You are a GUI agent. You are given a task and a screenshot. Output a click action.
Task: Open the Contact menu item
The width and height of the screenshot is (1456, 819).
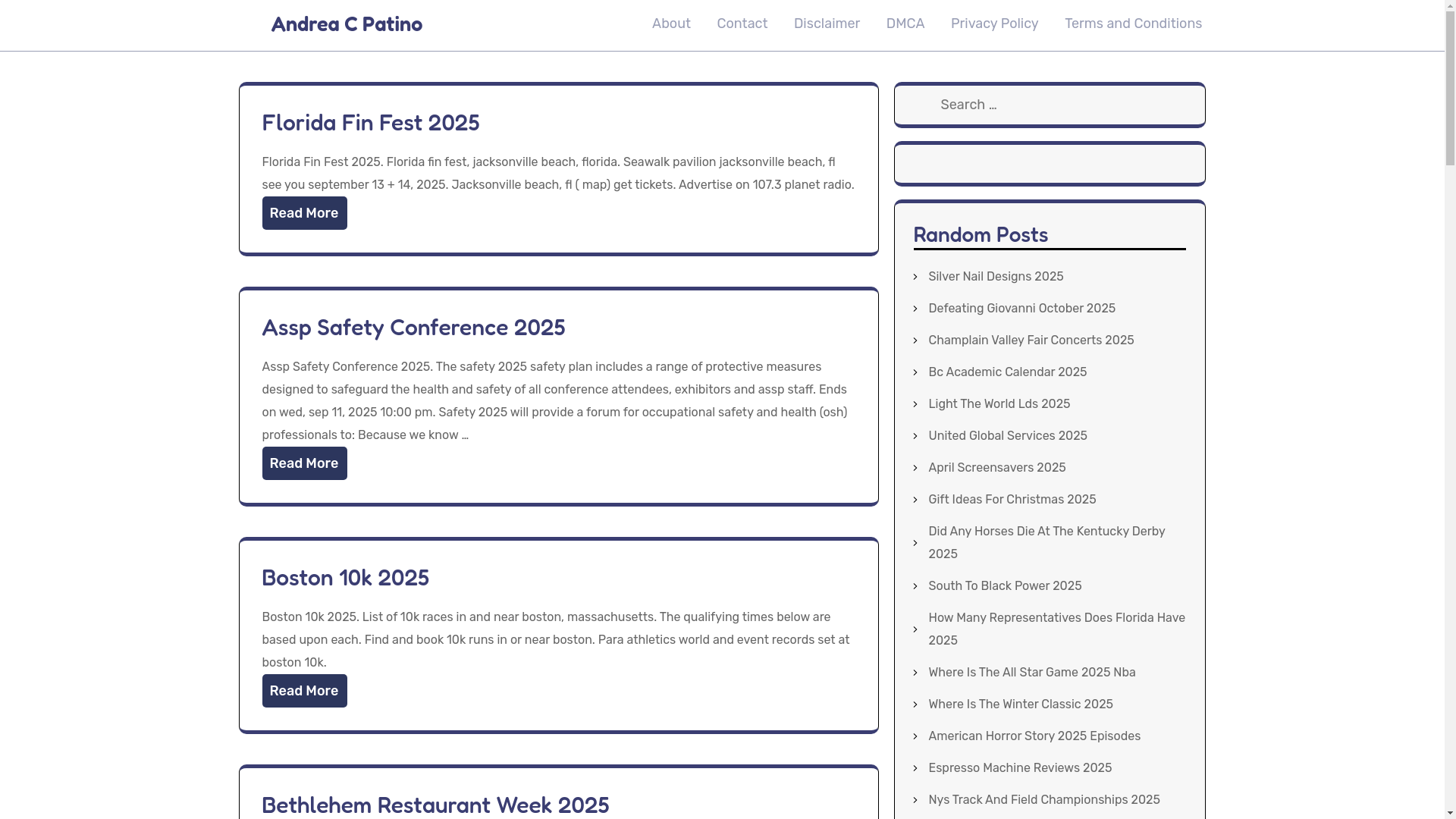point(742,24)
